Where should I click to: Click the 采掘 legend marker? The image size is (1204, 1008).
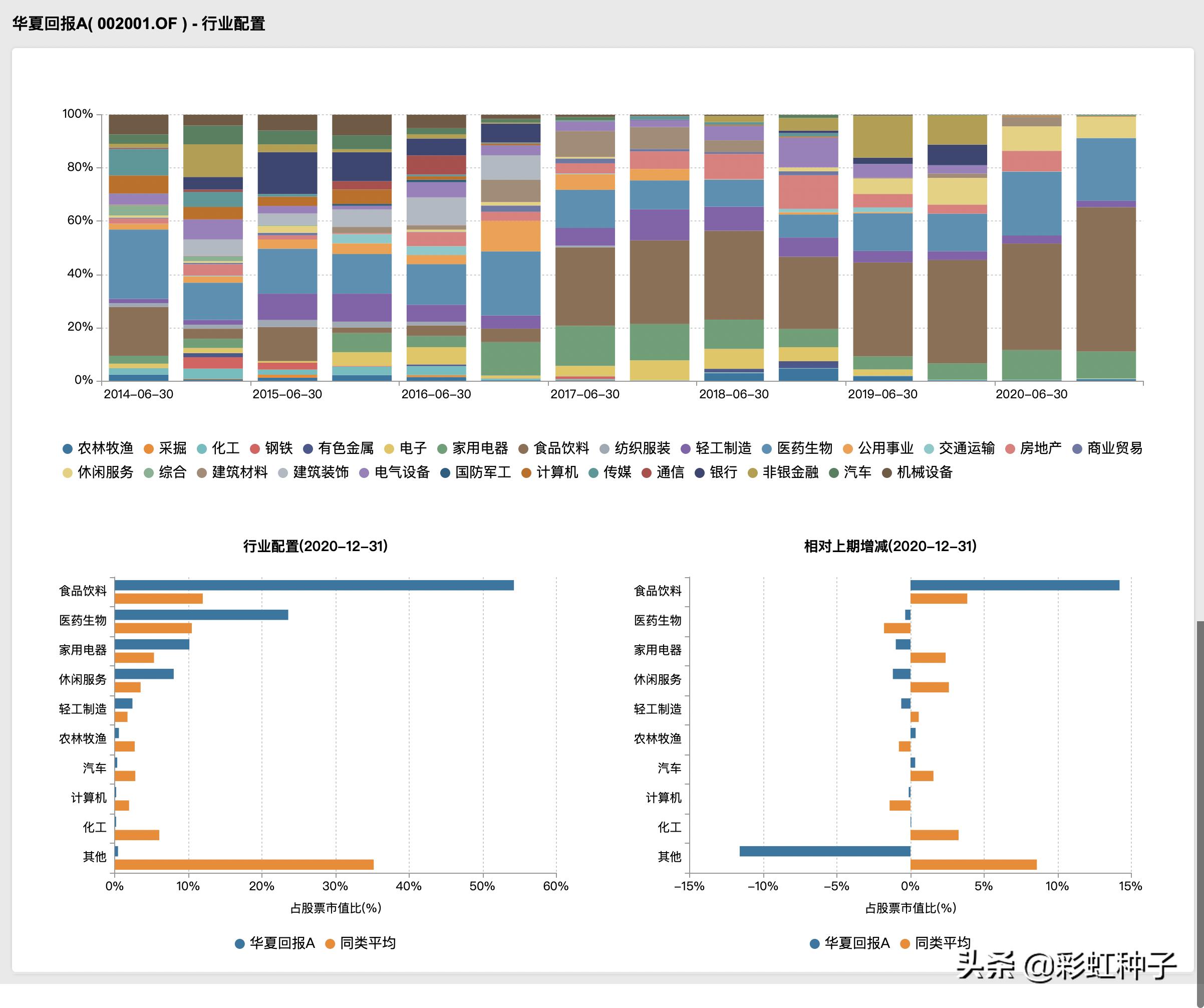[x=148, y=448]
